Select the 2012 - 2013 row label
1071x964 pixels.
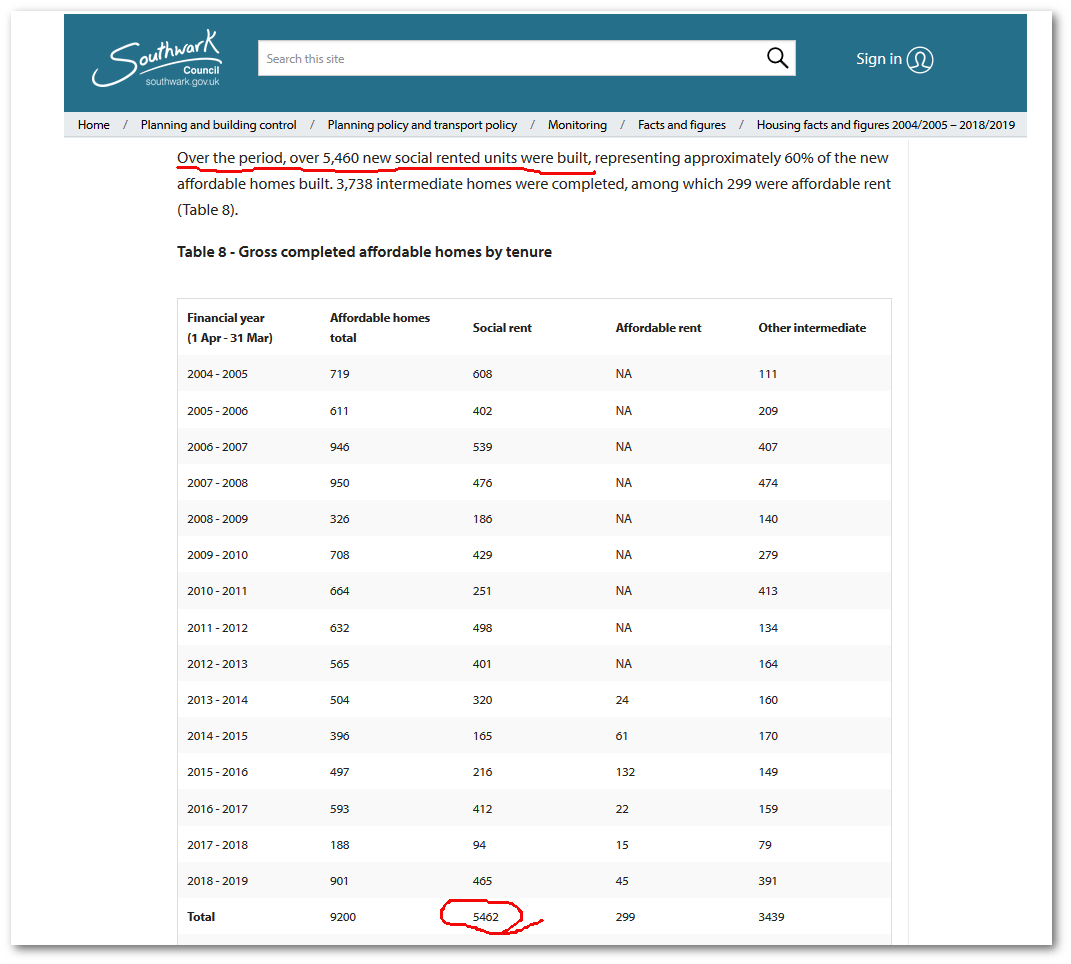pyautogui.click(x=217, y=664)
